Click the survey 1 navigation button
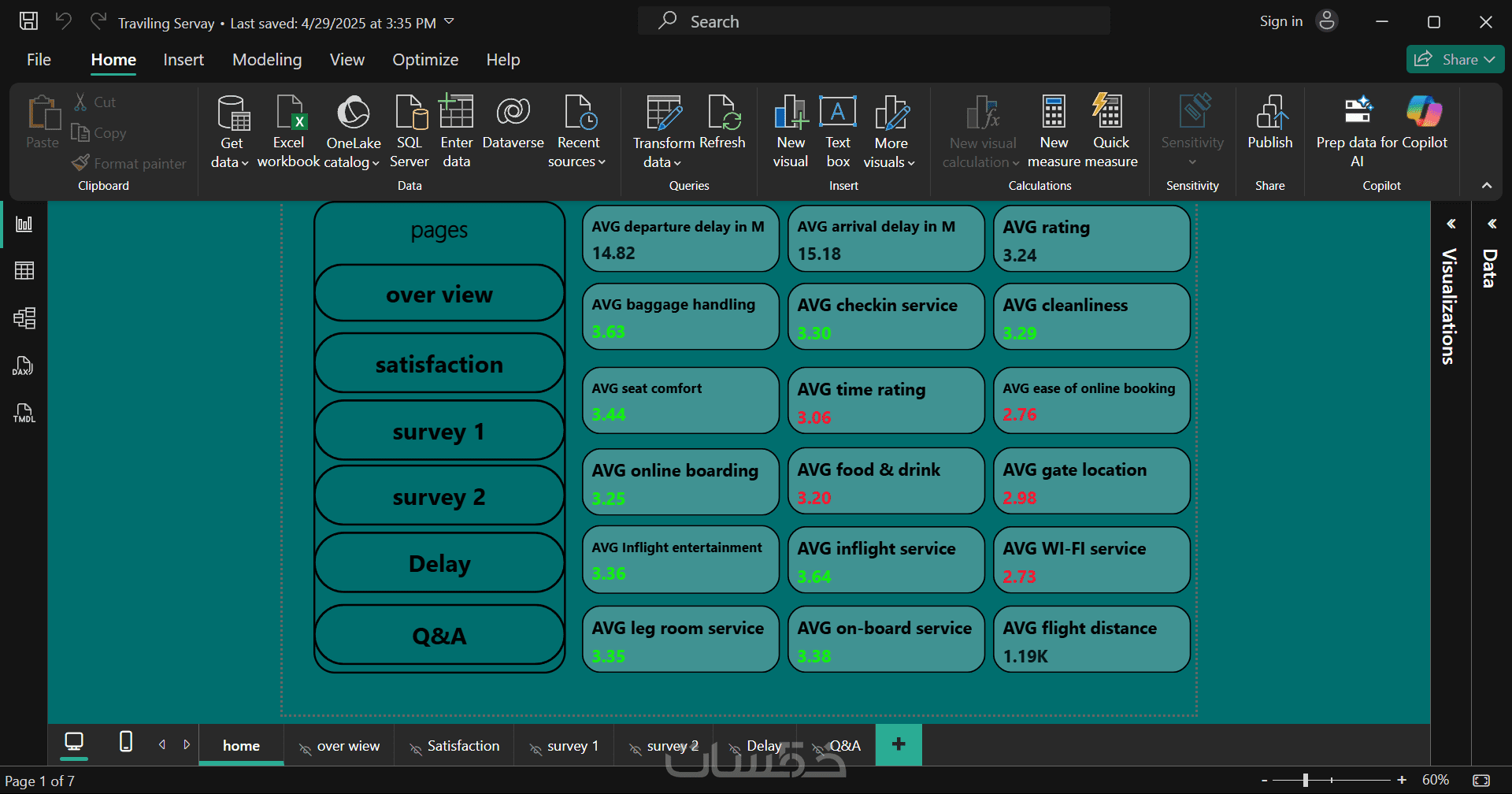Image resolution: width=1512 pixels, height=794 pixels. 439,431
